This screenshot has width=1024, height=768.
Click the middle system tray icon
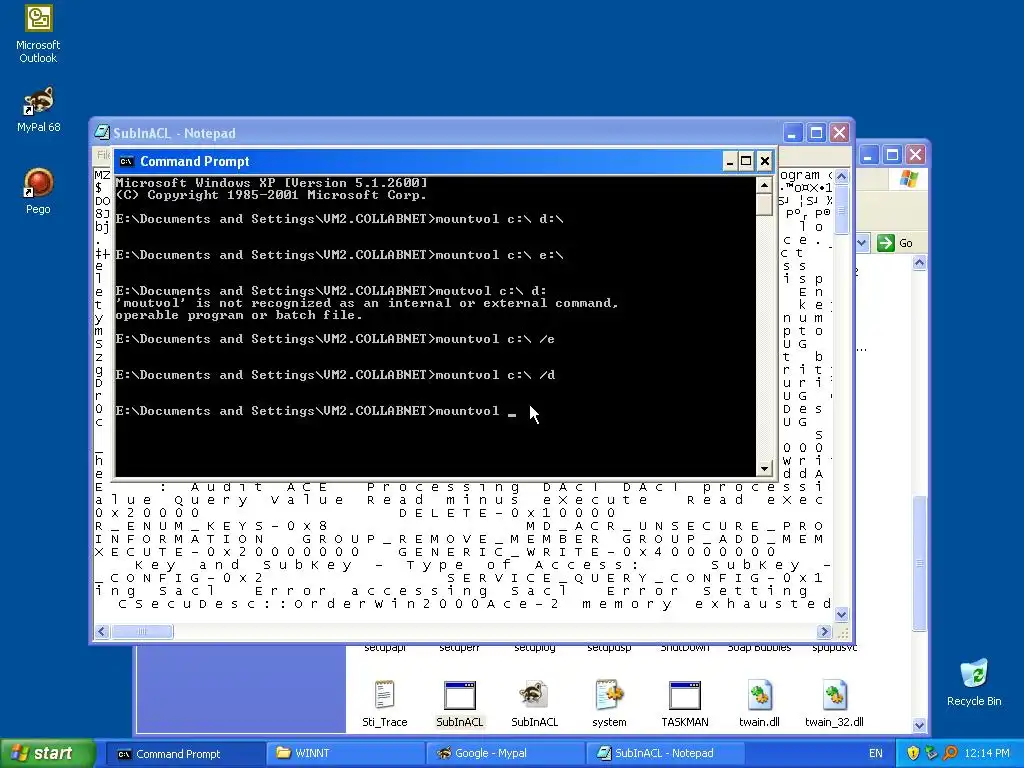[931, 753]
